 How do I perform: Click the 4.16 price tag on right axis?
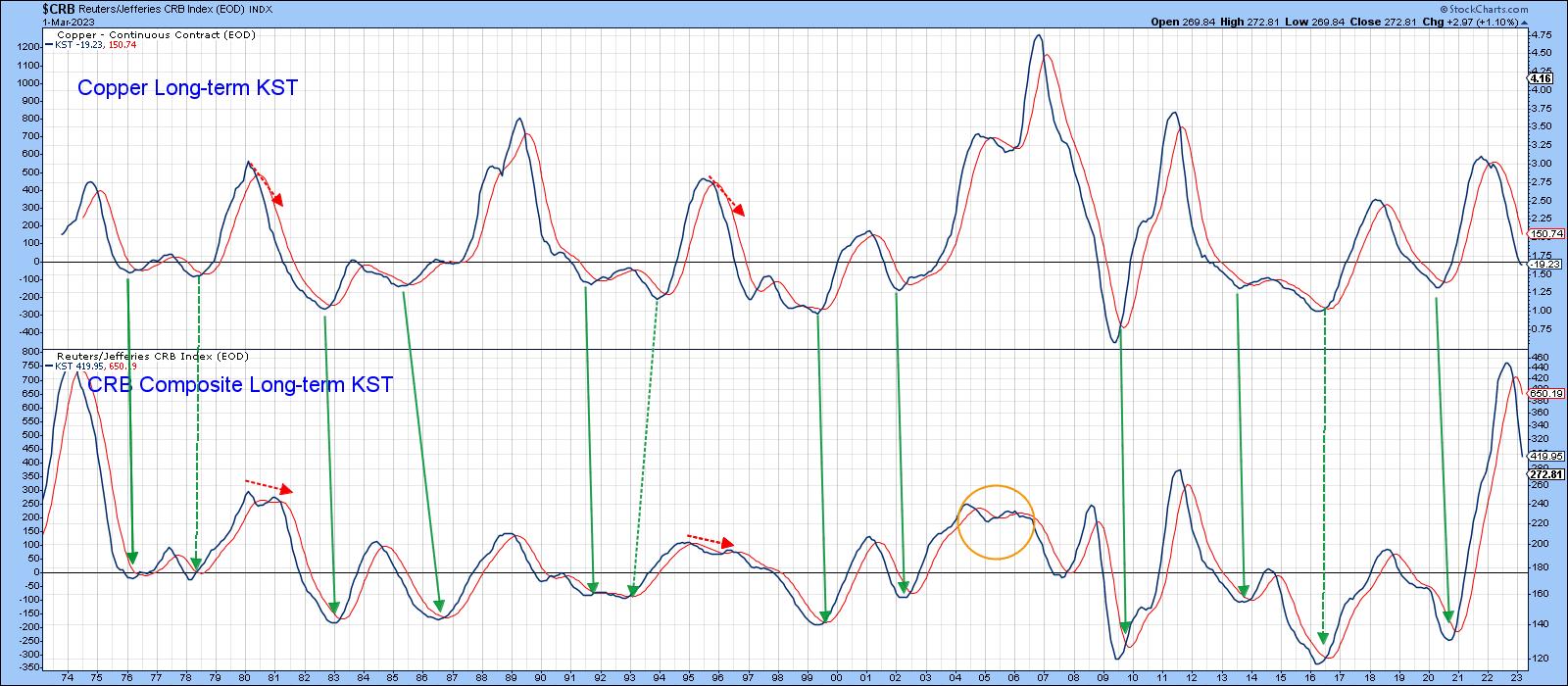[x=1540, y=78]
